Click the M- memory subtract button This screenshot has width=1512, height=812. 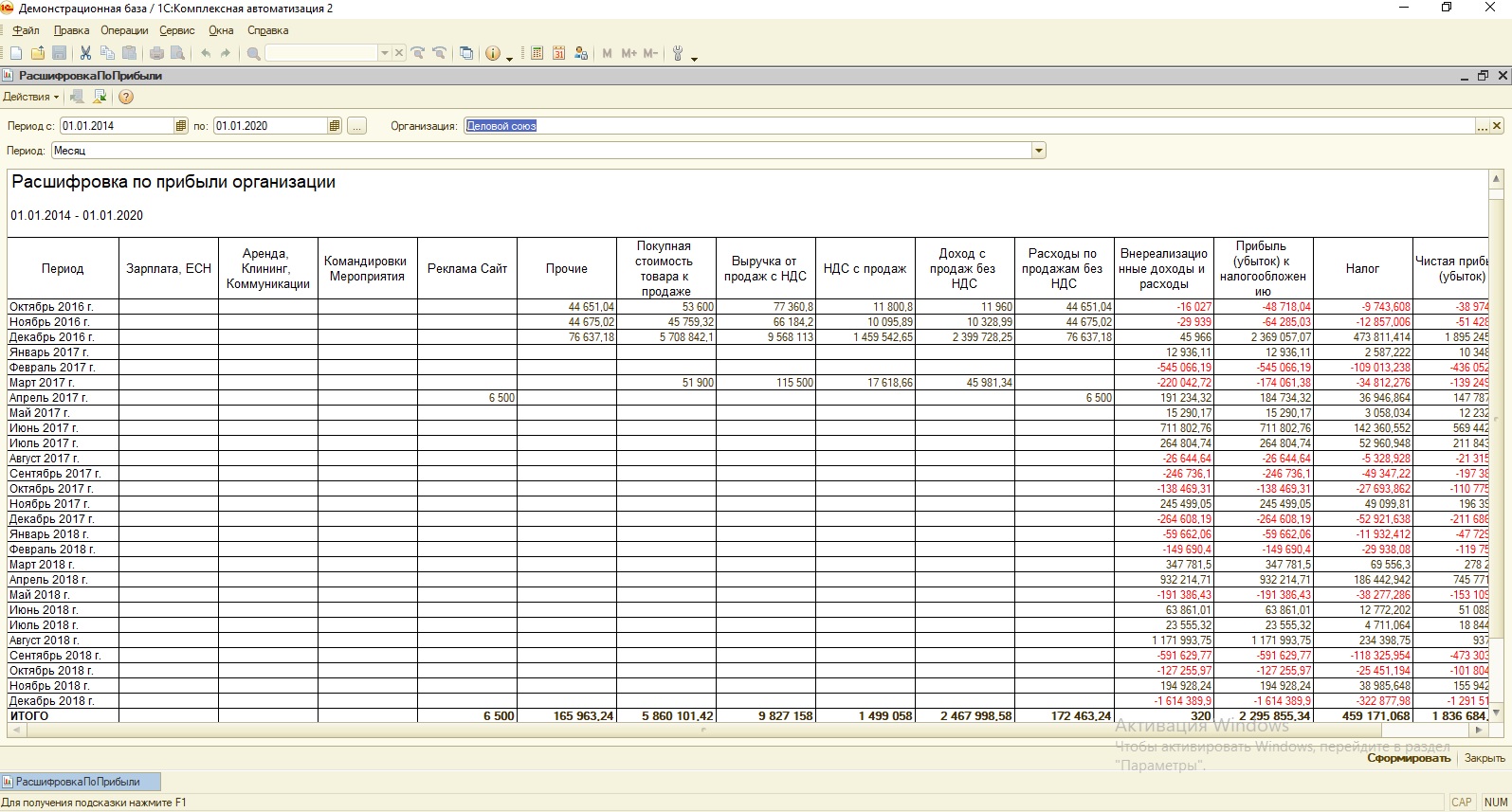click(x=650, y=53)
